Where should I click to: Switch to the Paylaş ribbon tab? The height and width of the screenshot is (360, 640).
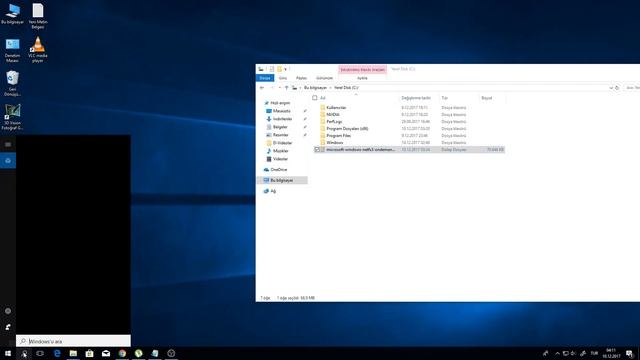pyautogui.click(x=301, y=78)
